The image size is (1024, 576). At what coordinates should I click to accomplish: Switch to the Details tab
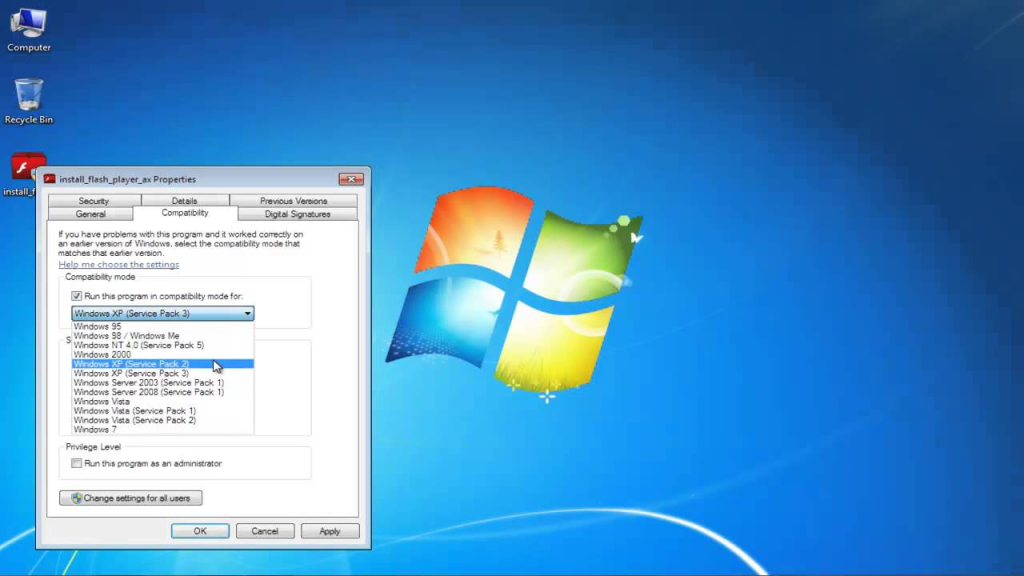pos(185,200)
